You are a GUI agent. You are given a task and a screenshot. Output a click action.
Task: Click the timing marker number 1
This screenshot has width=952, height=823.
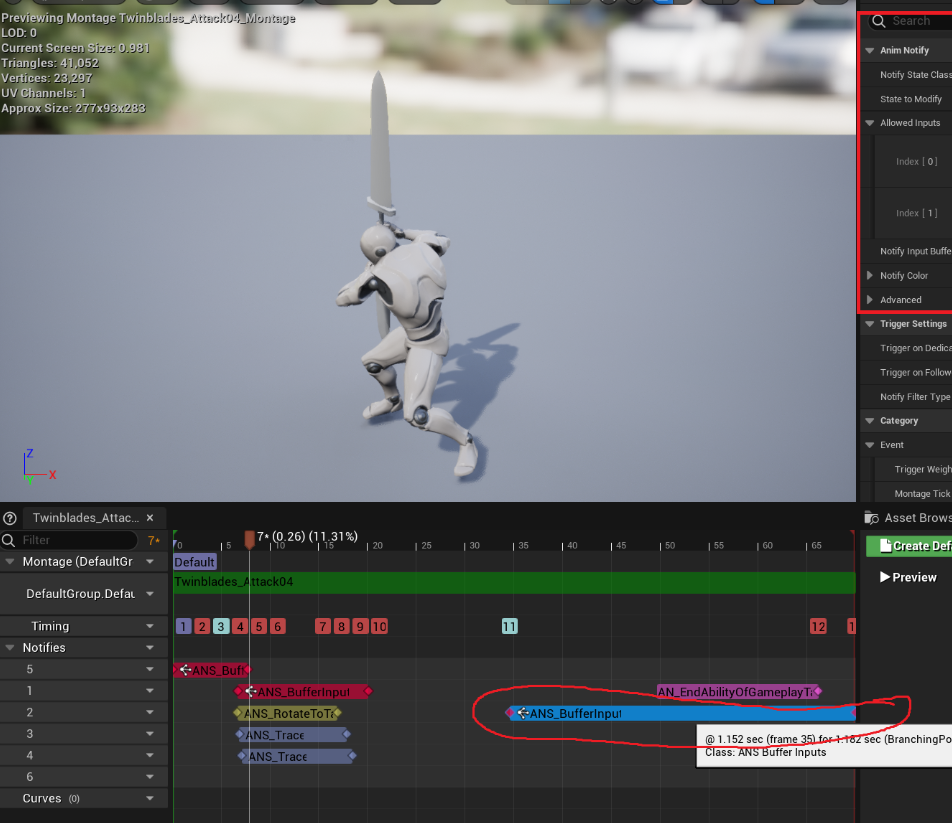click(183, 626)
